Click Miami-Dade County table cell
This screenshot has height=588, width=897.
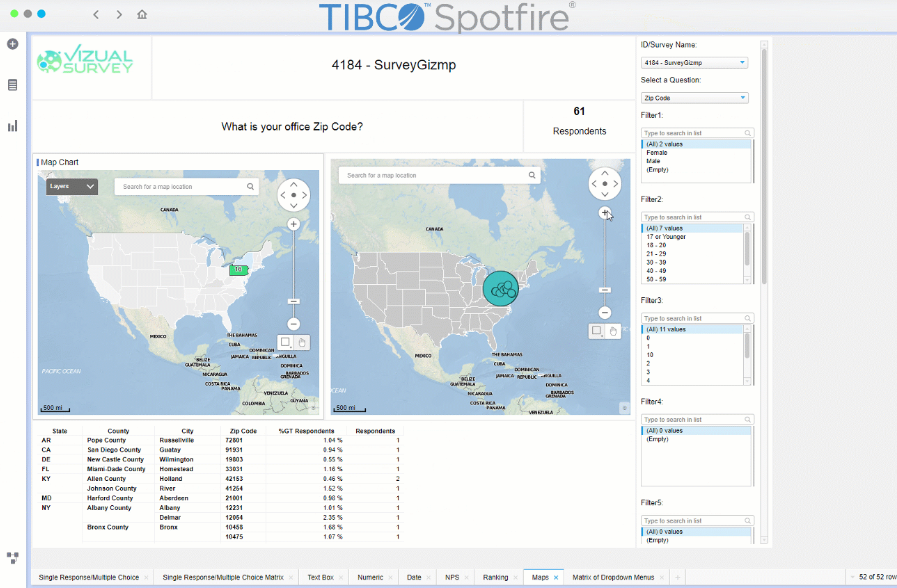pyautogui.click(x=116, y=469)
